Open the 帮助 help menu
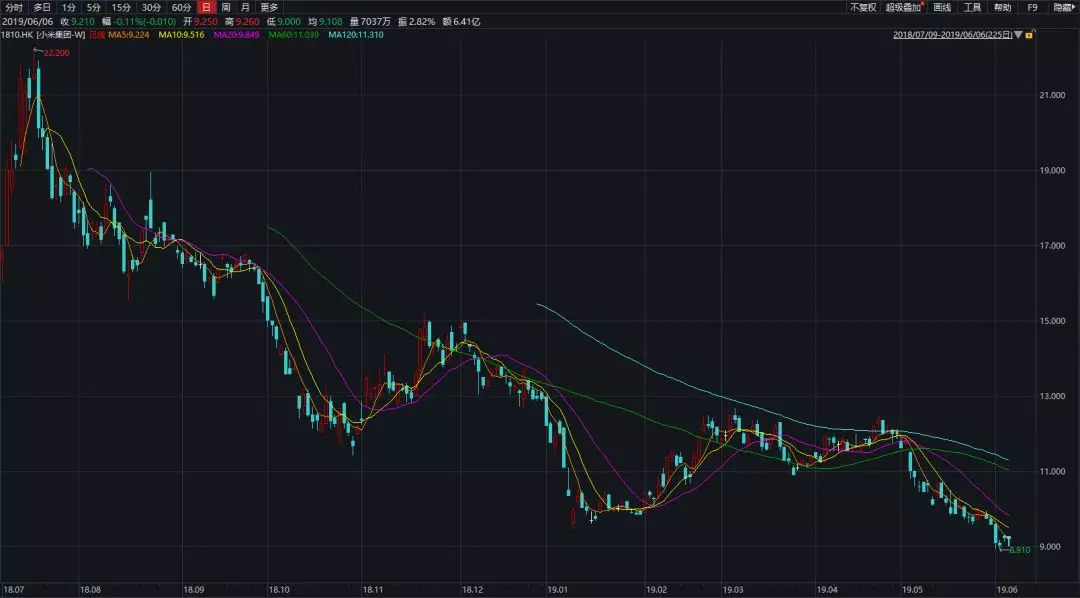The image size is (1080, 598). [x=1002, y=7]
